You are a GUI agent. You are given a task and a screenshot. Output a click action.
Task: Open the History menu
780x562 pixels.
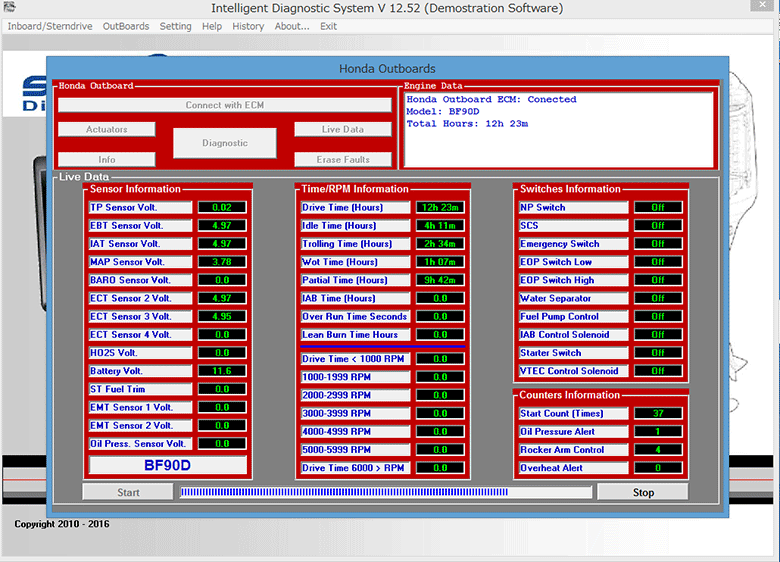248,26
